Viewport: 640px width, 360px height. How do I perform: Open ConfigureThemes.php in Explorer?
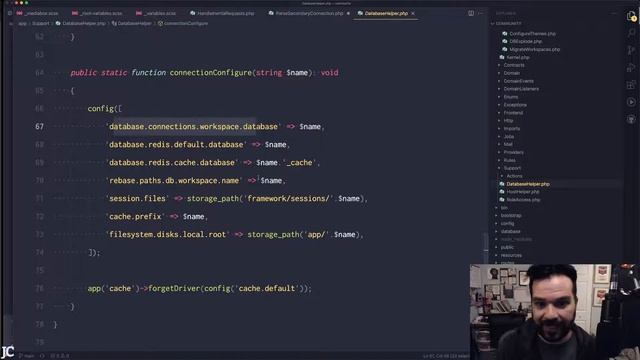pyautogui.click(x=532, y=33)
